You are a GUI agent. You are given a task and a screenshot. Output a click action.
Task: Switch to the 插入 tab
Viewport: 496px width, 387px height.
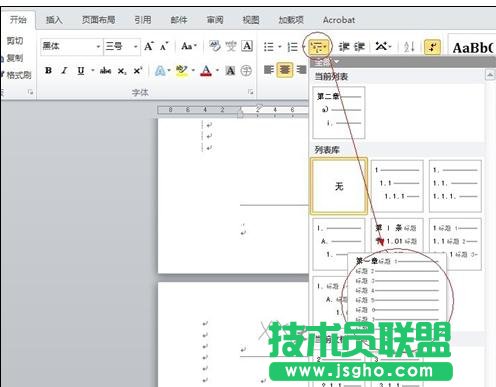pos(54,20)
